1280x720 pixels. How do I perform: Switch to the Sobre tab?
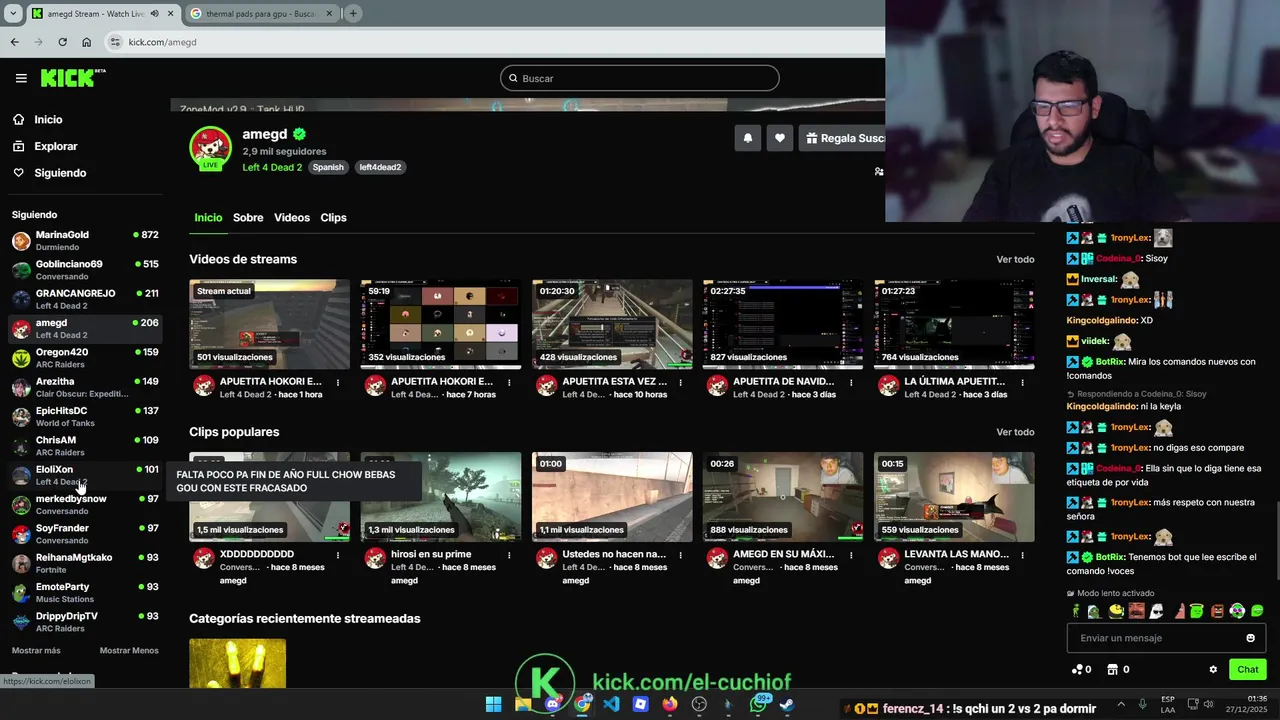point(248,217)
